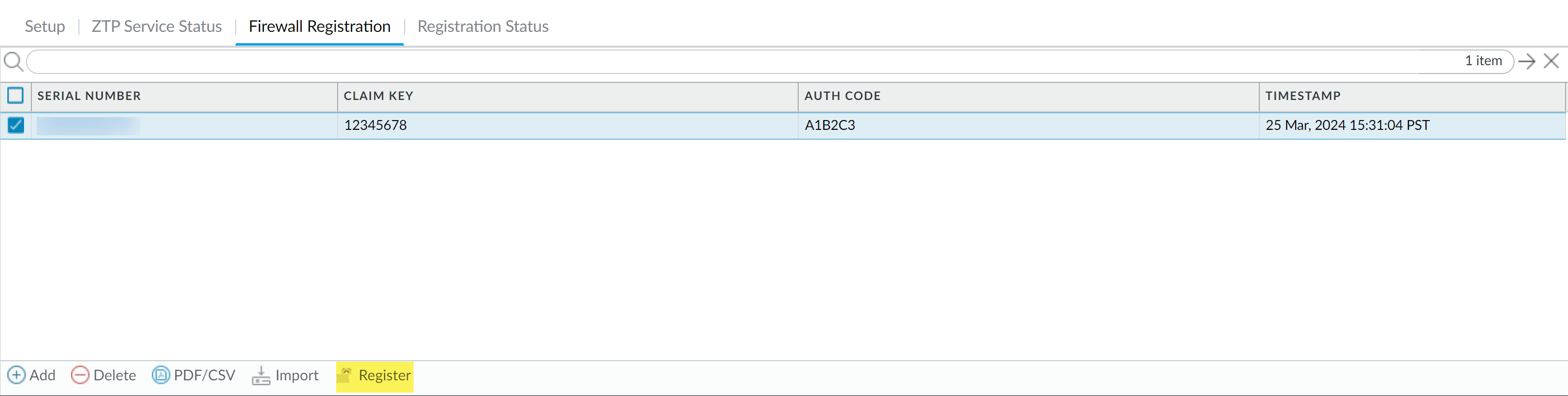Toggle the select-all header checkbox

coord(15,96)
